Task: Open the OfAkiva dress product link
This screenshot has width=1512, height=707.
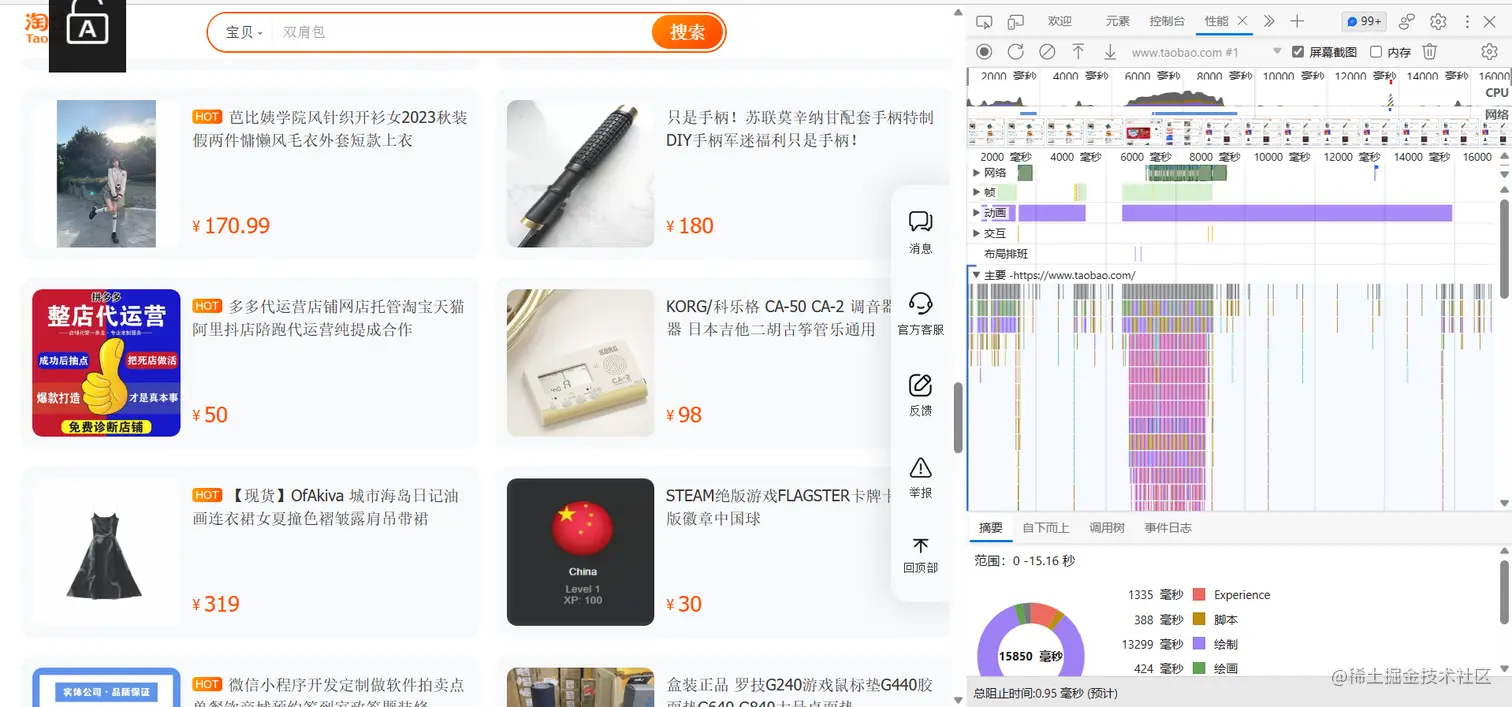Action: (x=326, y=506)
